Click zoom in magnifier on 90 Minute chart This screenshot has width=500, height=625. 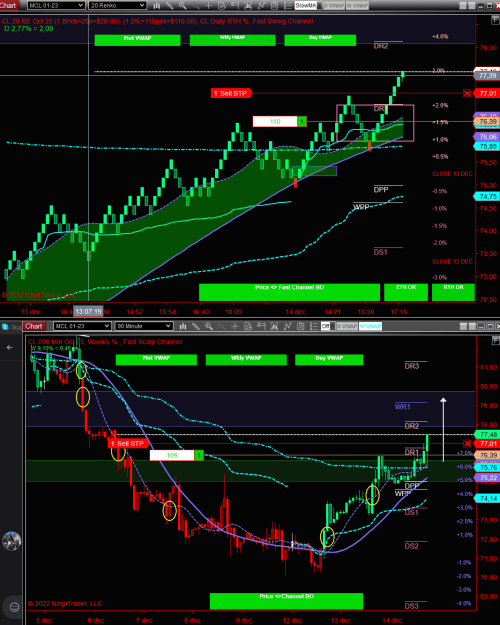tap(209, 326)
